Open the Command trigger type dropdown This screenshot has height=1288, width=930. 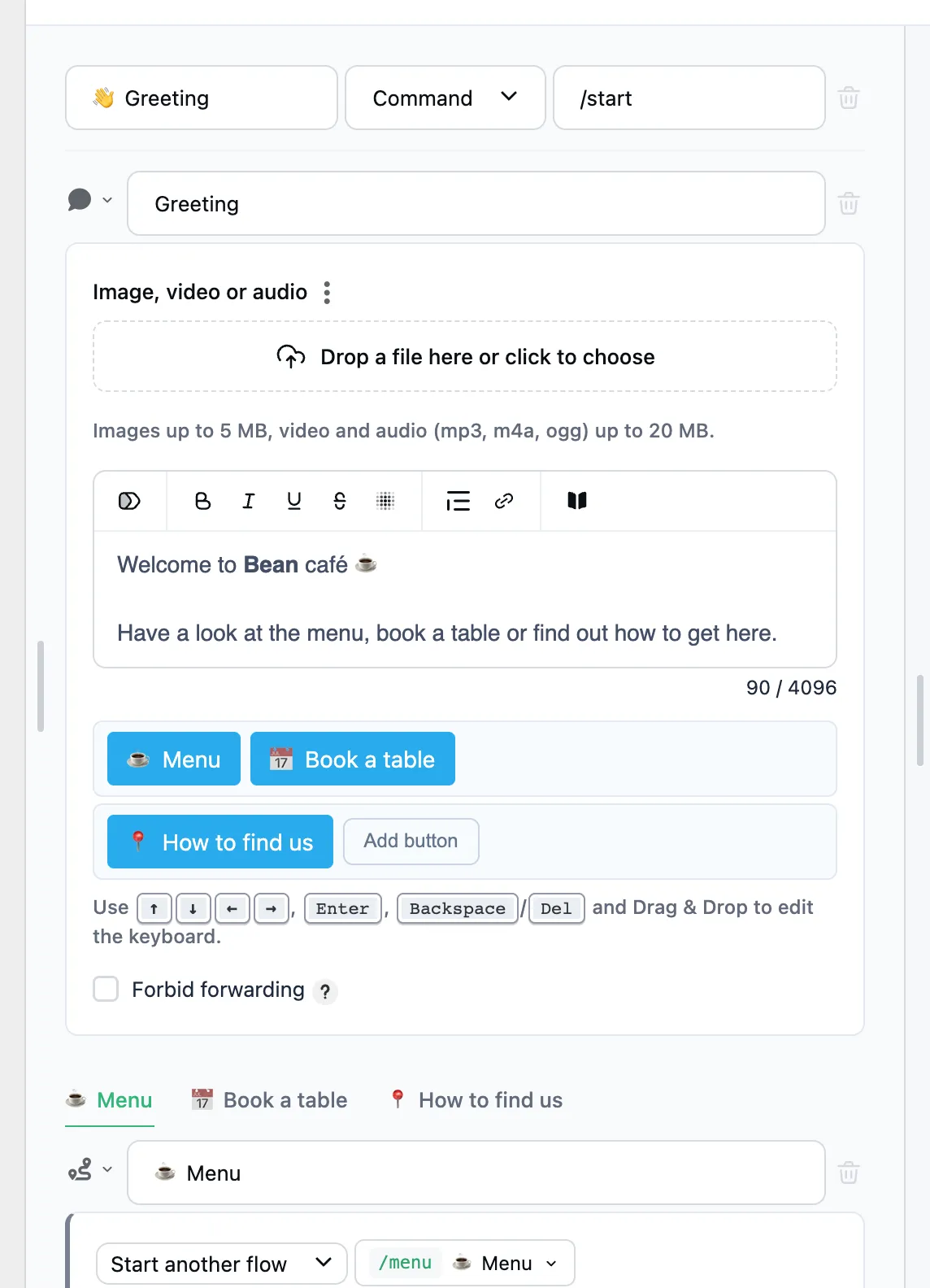[445, 98]
